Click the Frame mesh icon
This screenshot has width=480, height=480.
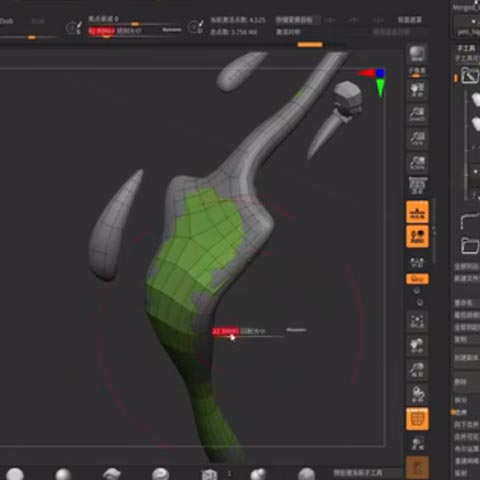click(417, 321)
